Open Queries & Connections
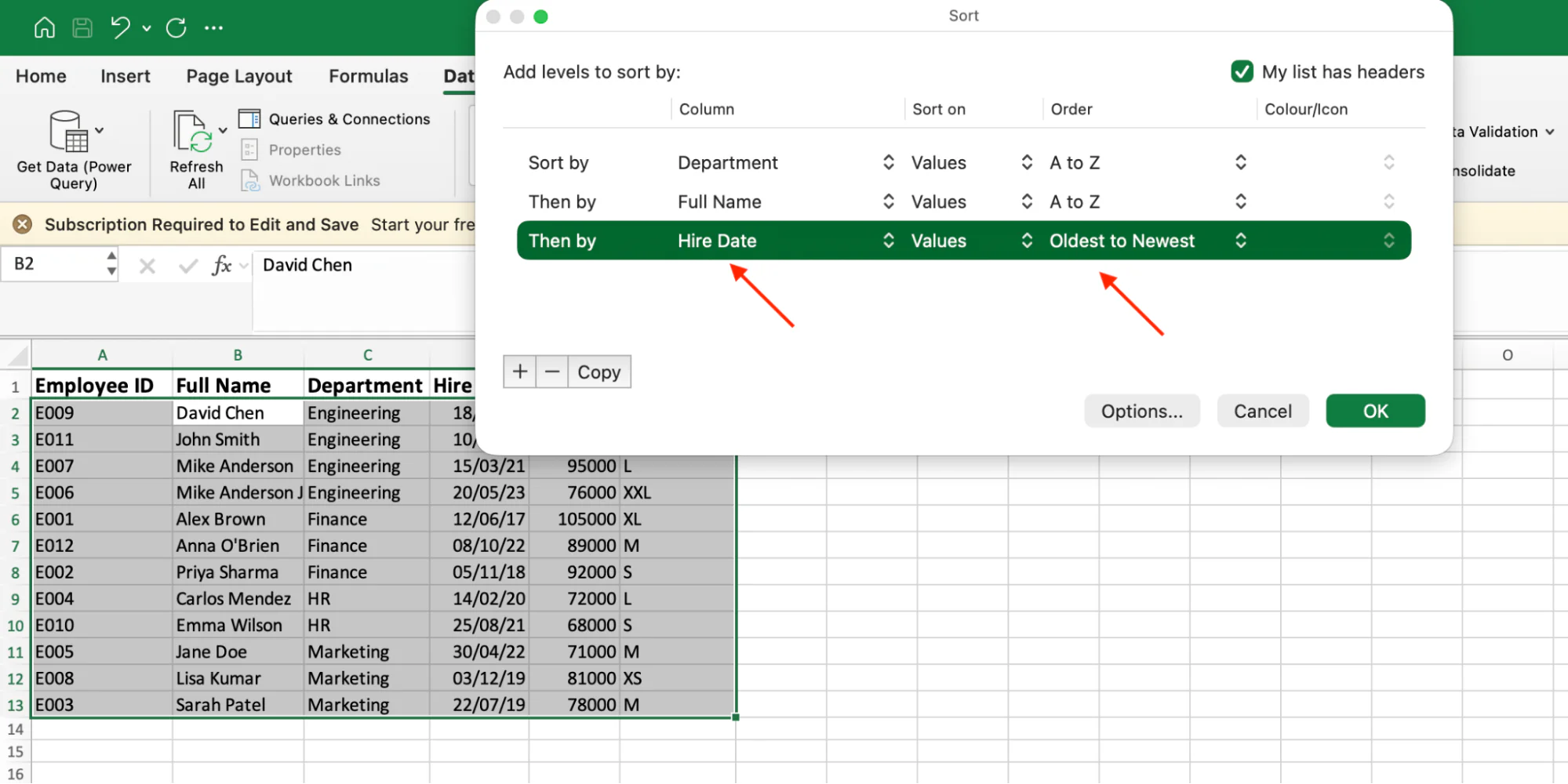The height and width of the screenshot is (784, 1568). tap(334, 119)
